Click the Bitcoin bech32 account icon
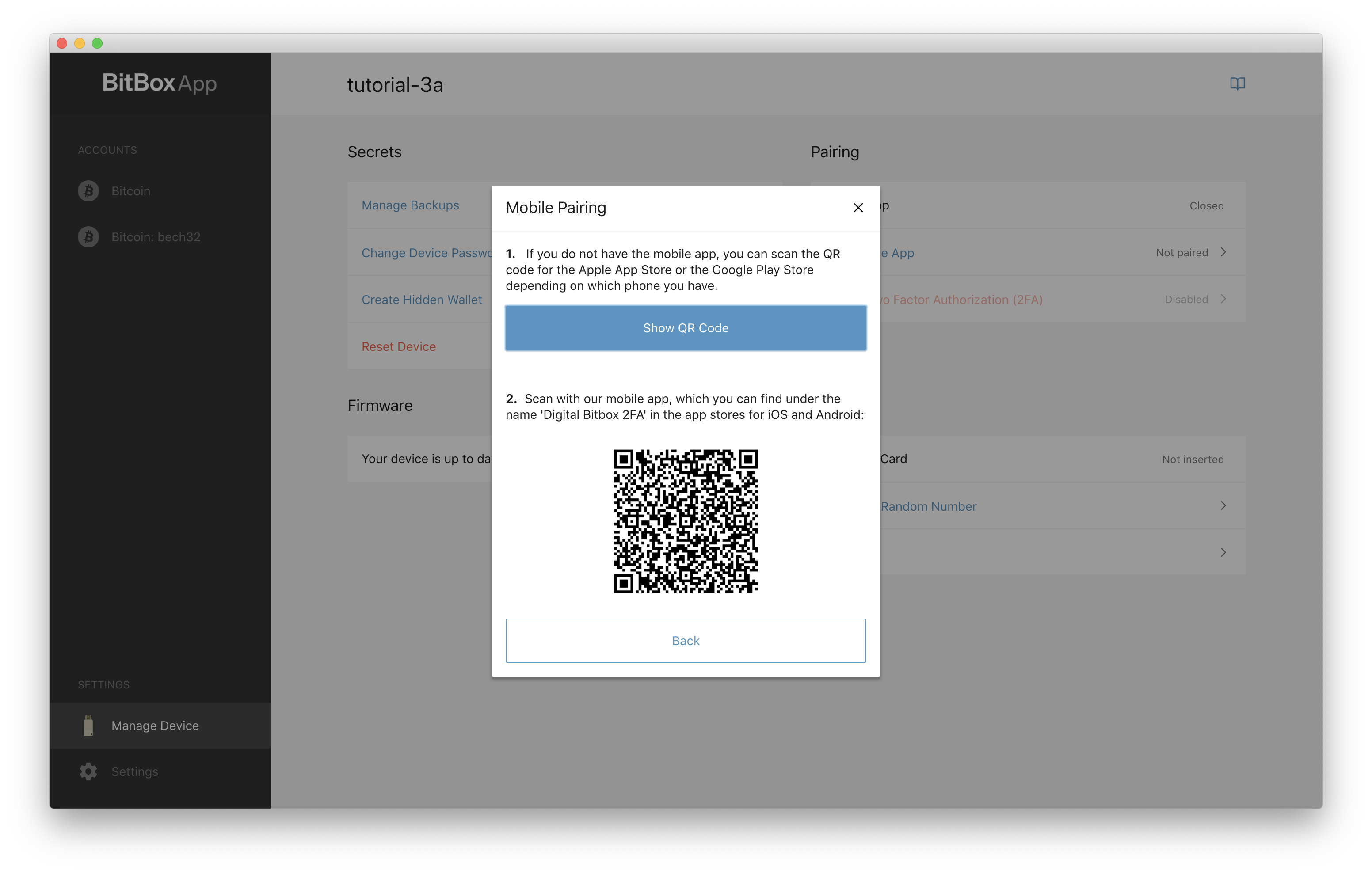The image size is (1372, 874). (87, 237)
